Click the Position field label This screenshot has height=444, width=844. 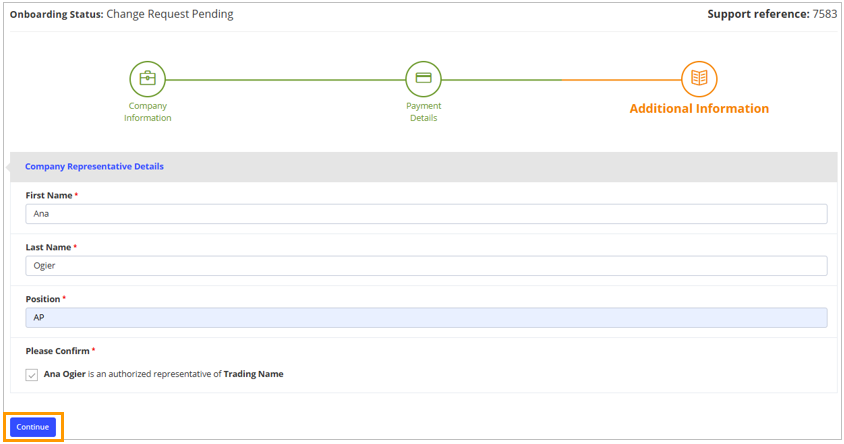pyautogui.click(x=43, y=299)
